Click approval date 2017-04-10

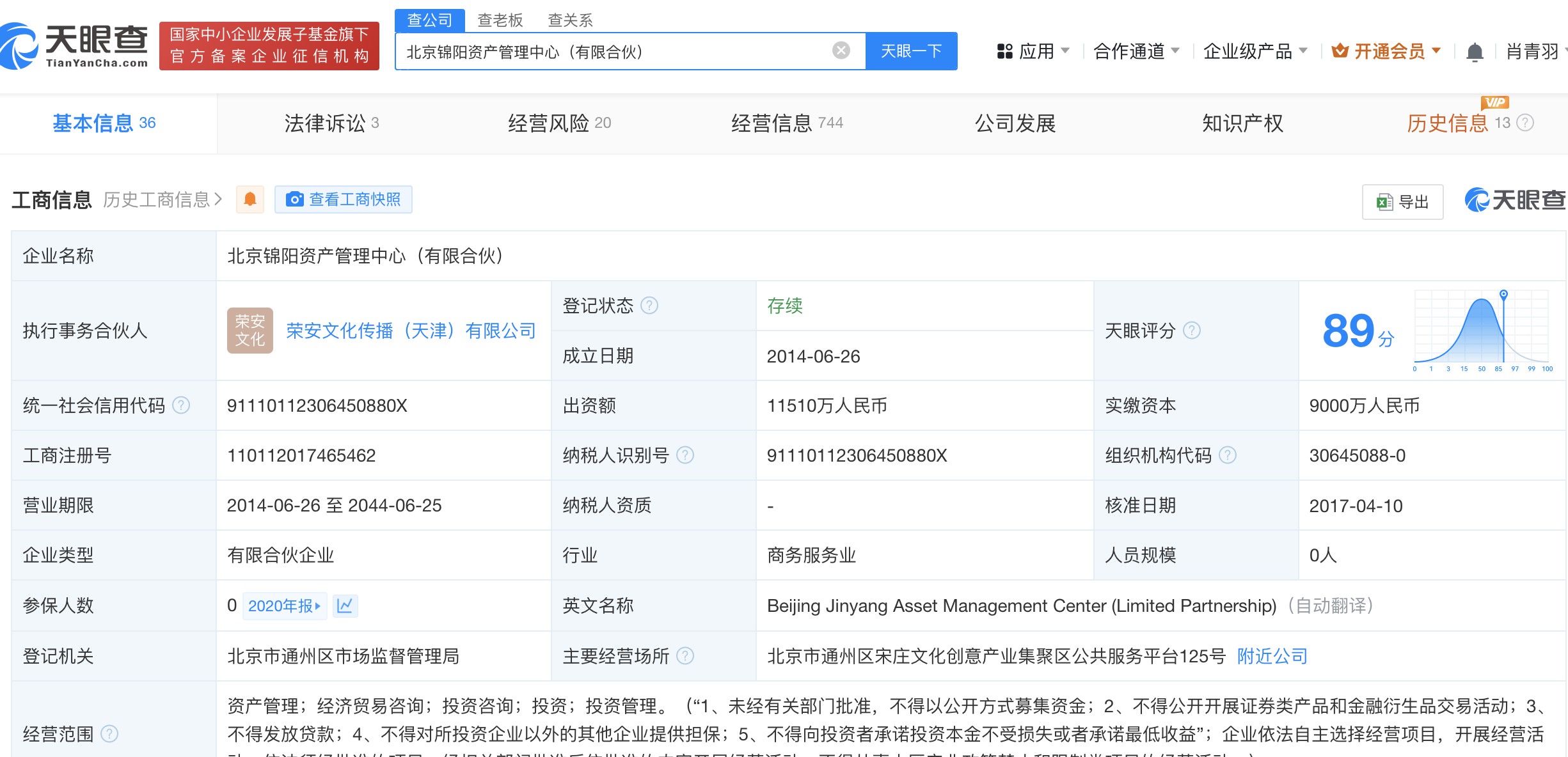point(1356,506)
